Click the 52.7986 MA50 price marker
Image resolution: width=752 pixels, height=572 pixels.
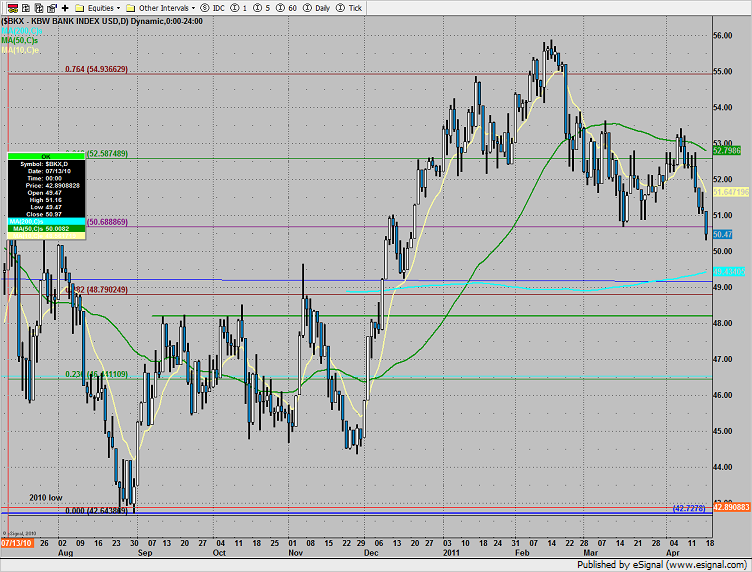click(x=727, y=151)
